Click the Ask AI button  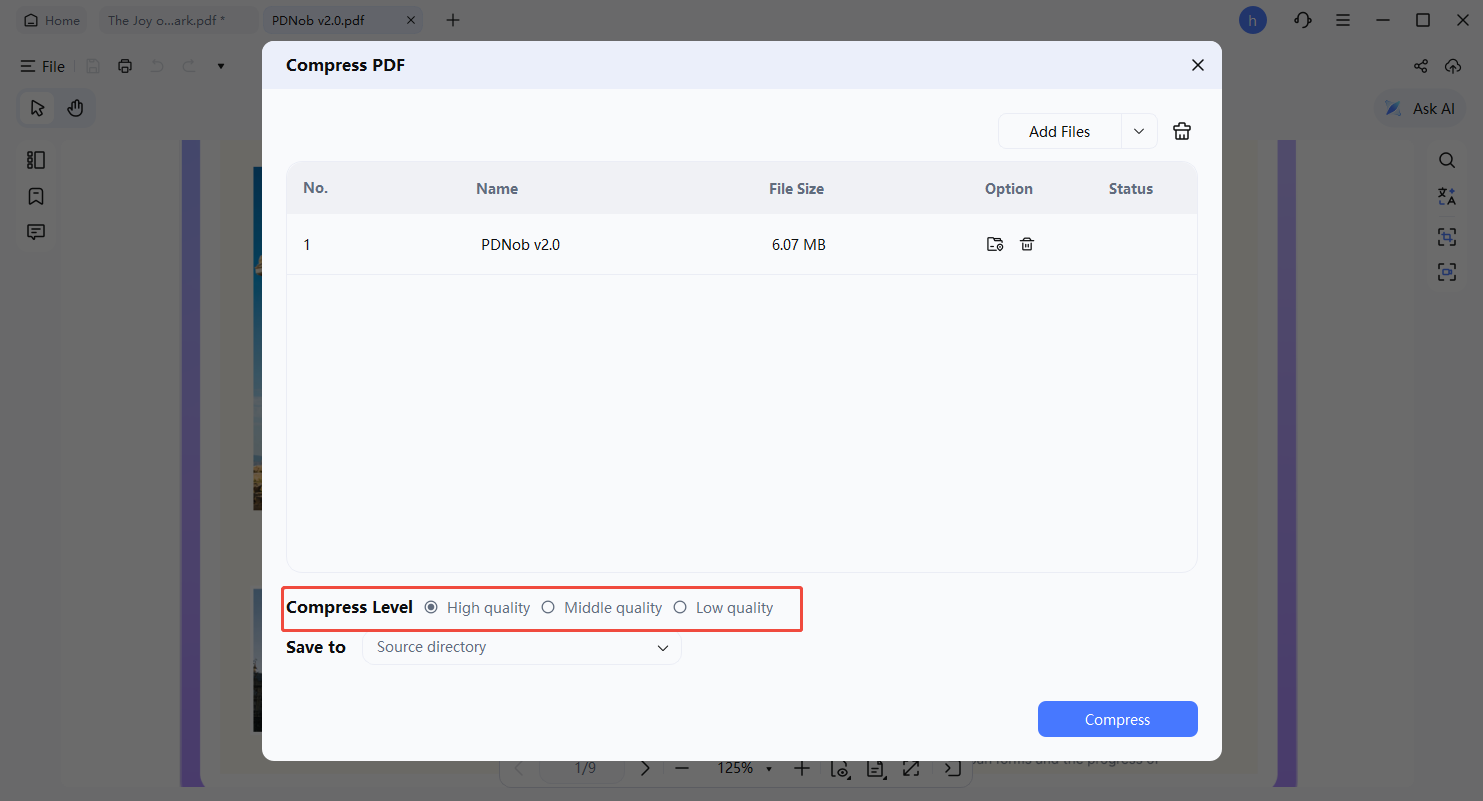tap(1420, 108)
